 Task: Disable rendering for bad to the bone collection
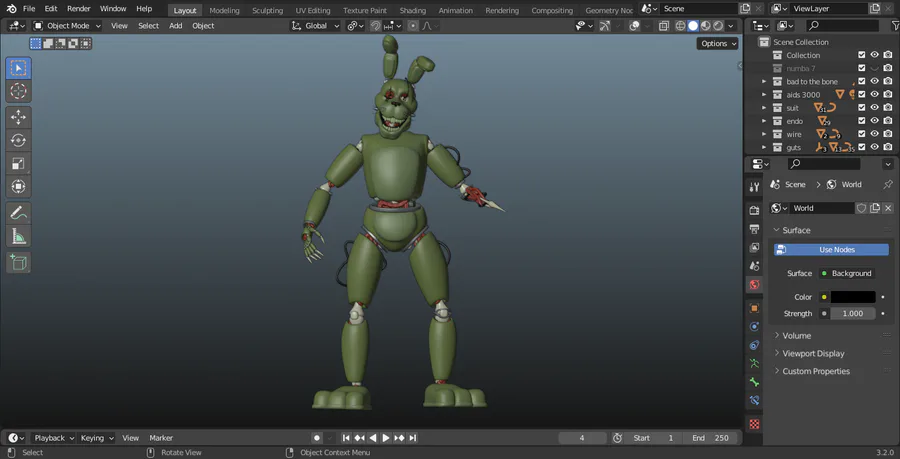[888, 81]
